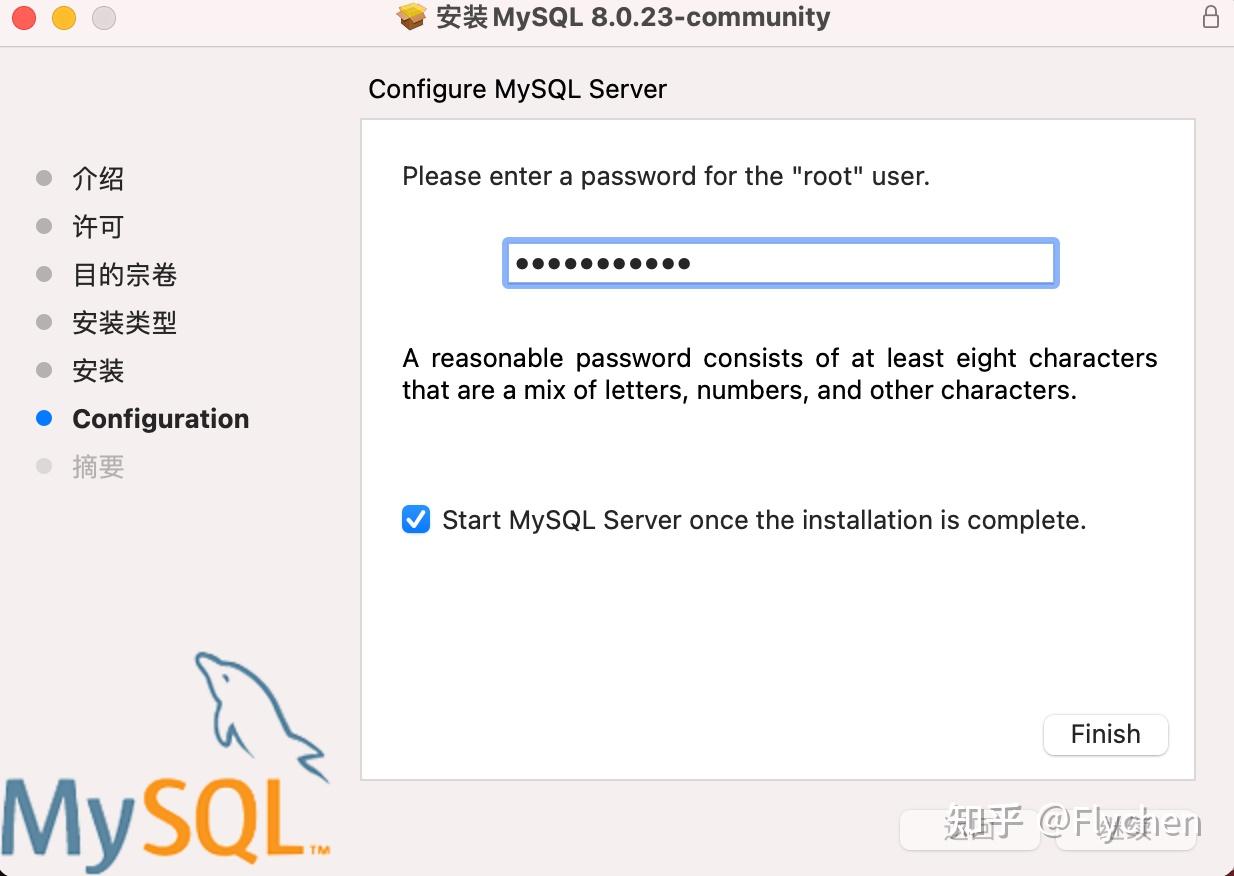Select the 安装类型 step in the sidebar
Viewport: 1234px width, 876px height.
pyautogui.click(x=124, y=322)
